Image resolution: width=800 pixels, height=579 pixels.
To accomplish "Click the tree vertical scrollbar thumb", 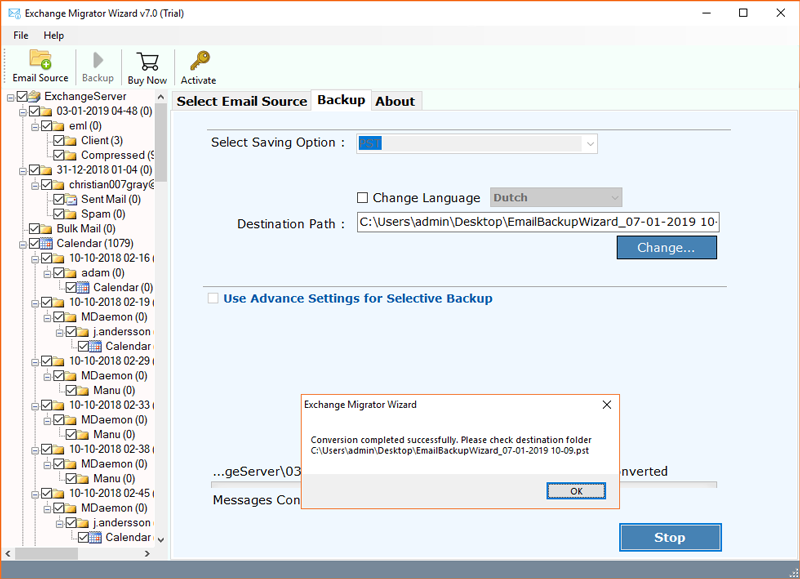I will [x=161, y=143].
